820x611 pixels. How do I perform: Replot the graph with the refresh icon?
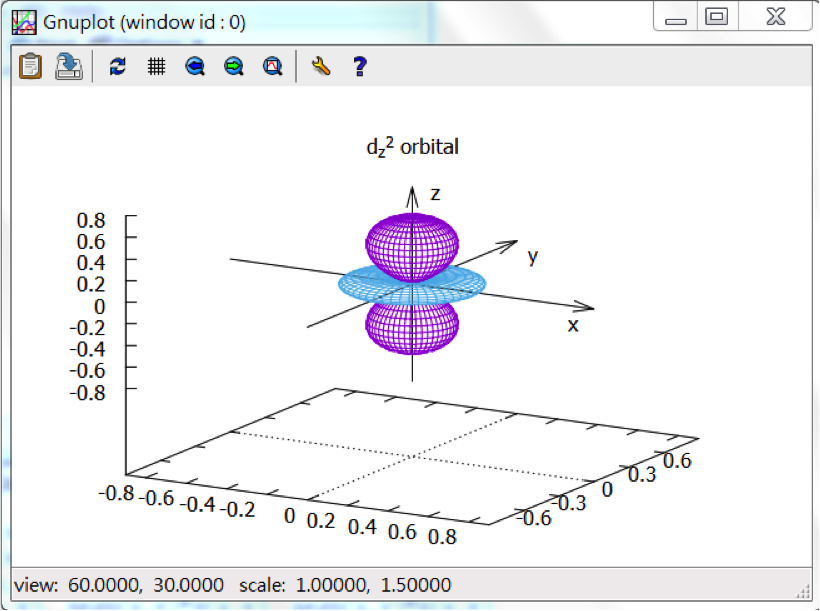[118, 67]
